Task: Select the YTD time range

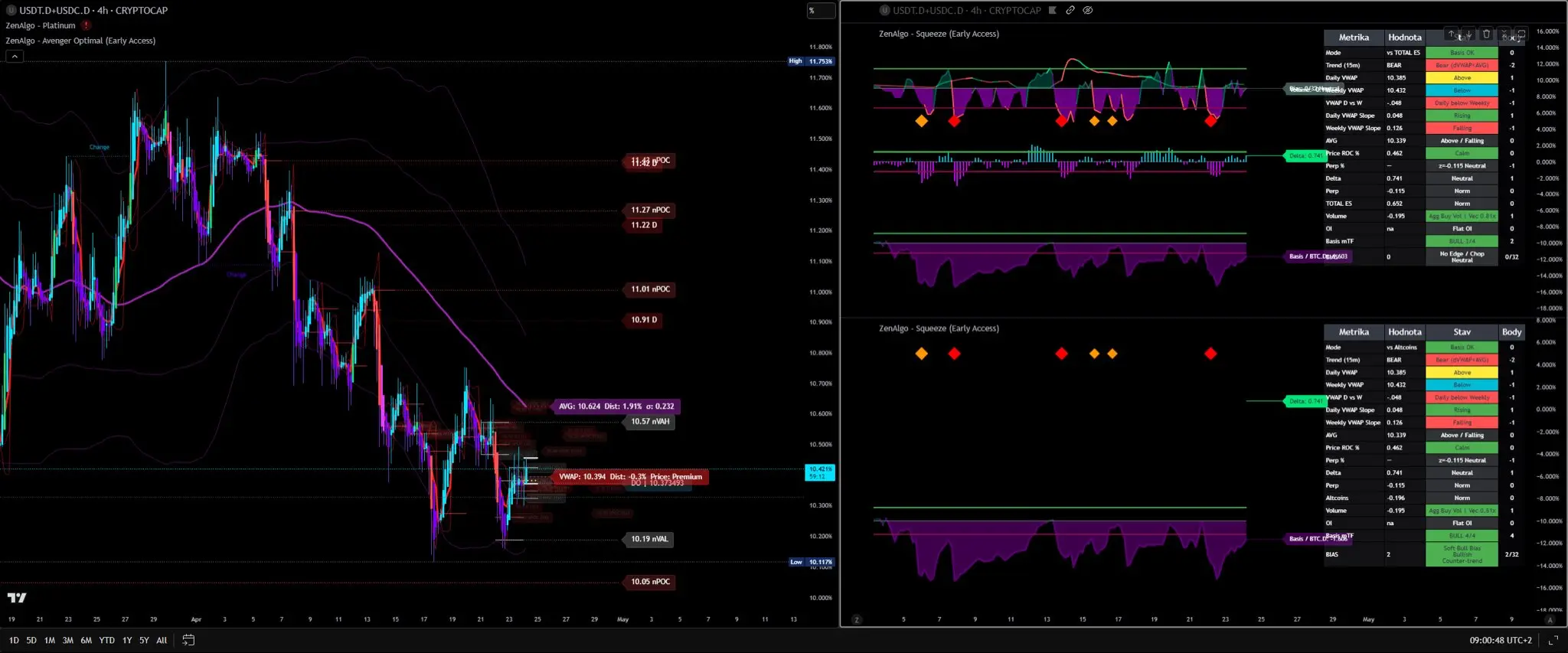Action: point(107,640)
